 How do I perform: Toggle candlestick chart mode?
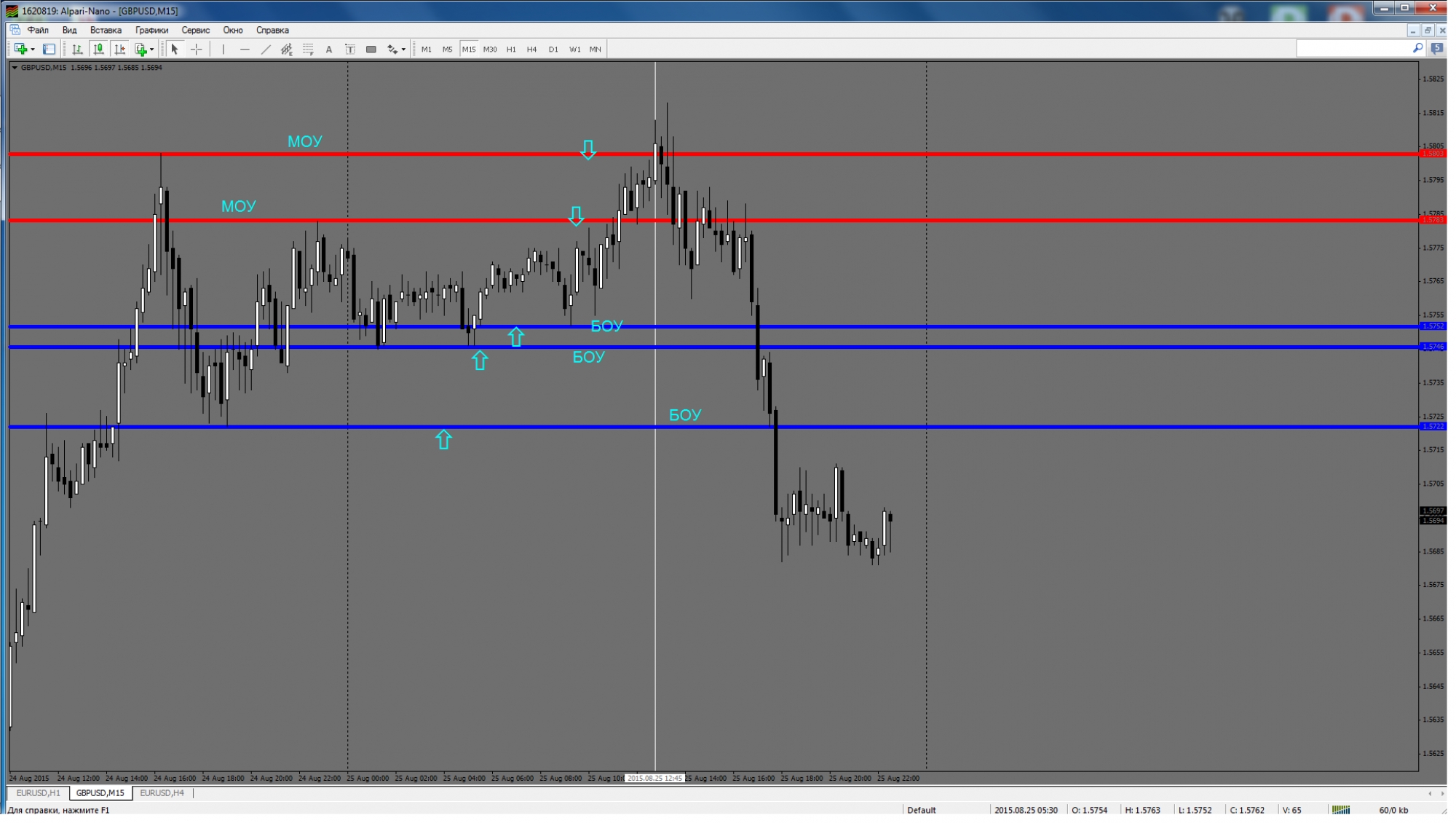pyautogui.click(x=98, y=50)
